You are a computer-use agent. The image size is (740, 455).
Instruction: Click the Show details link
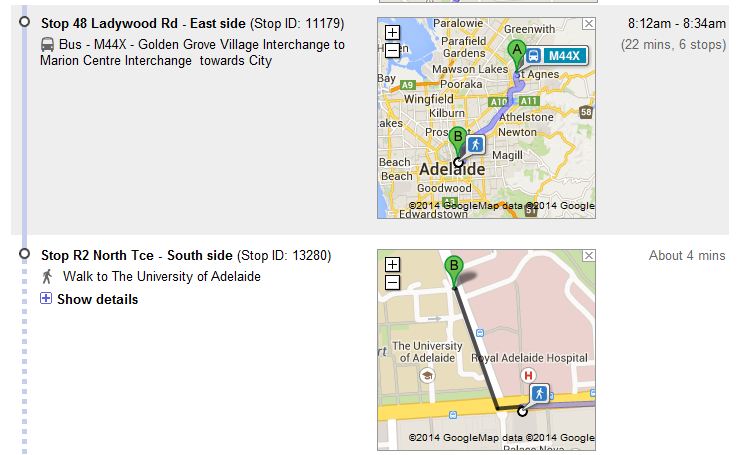pos(97,299)
